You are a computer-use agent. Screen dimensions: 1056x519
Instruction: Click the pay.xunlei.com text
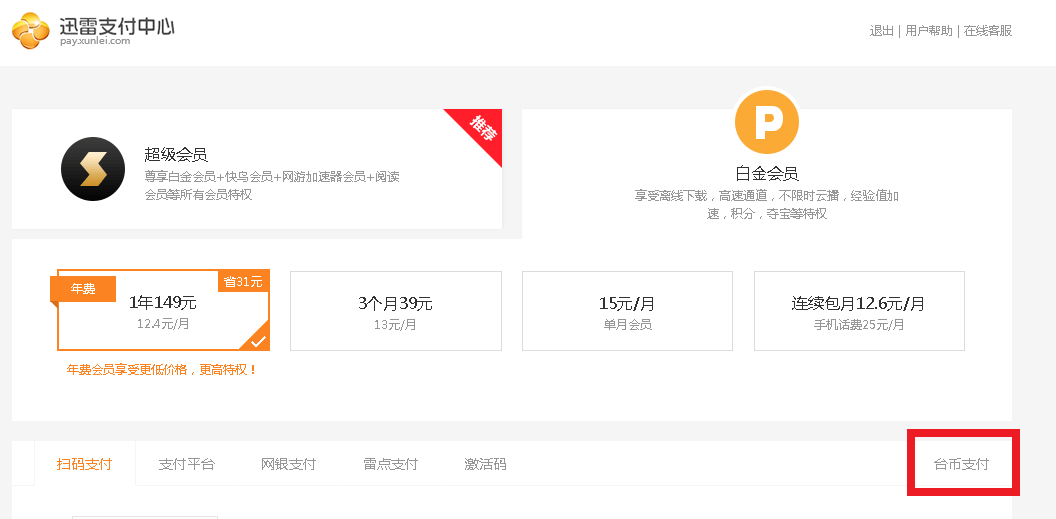pos(94,41)
